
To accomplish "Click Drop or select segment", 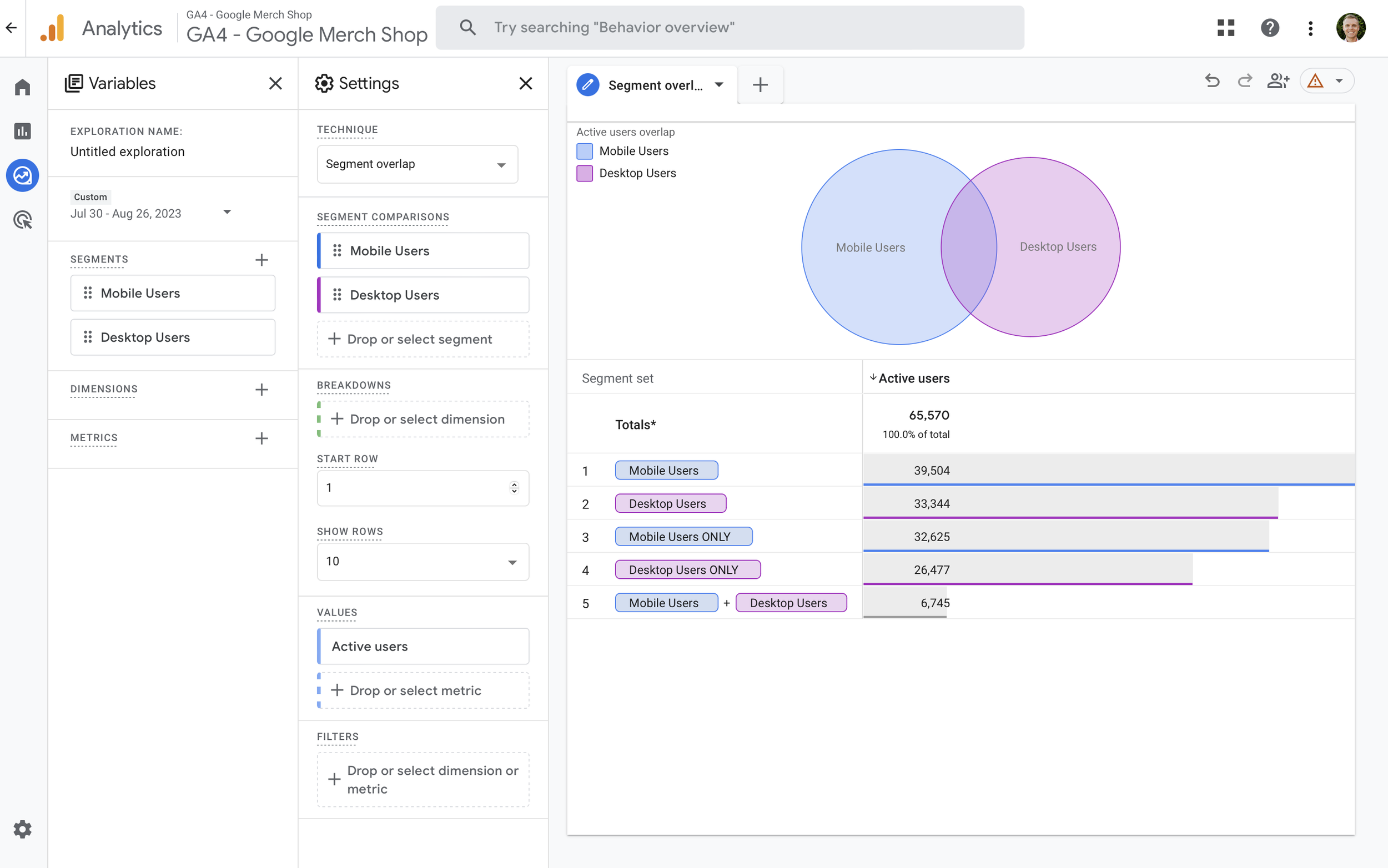I will coord(423,339).
